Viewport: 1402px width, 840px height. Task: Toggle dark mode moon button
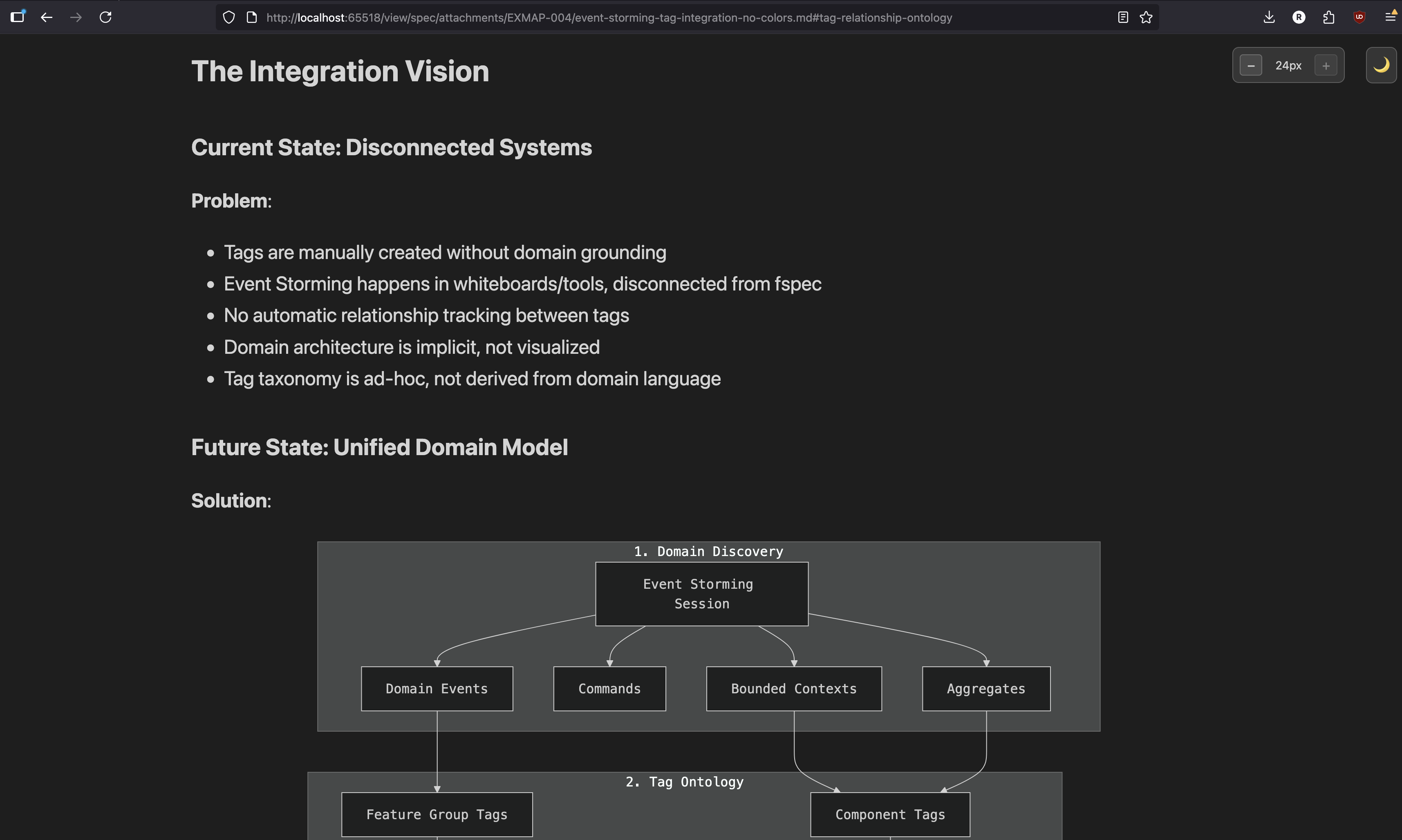(x=1381, y=66)
